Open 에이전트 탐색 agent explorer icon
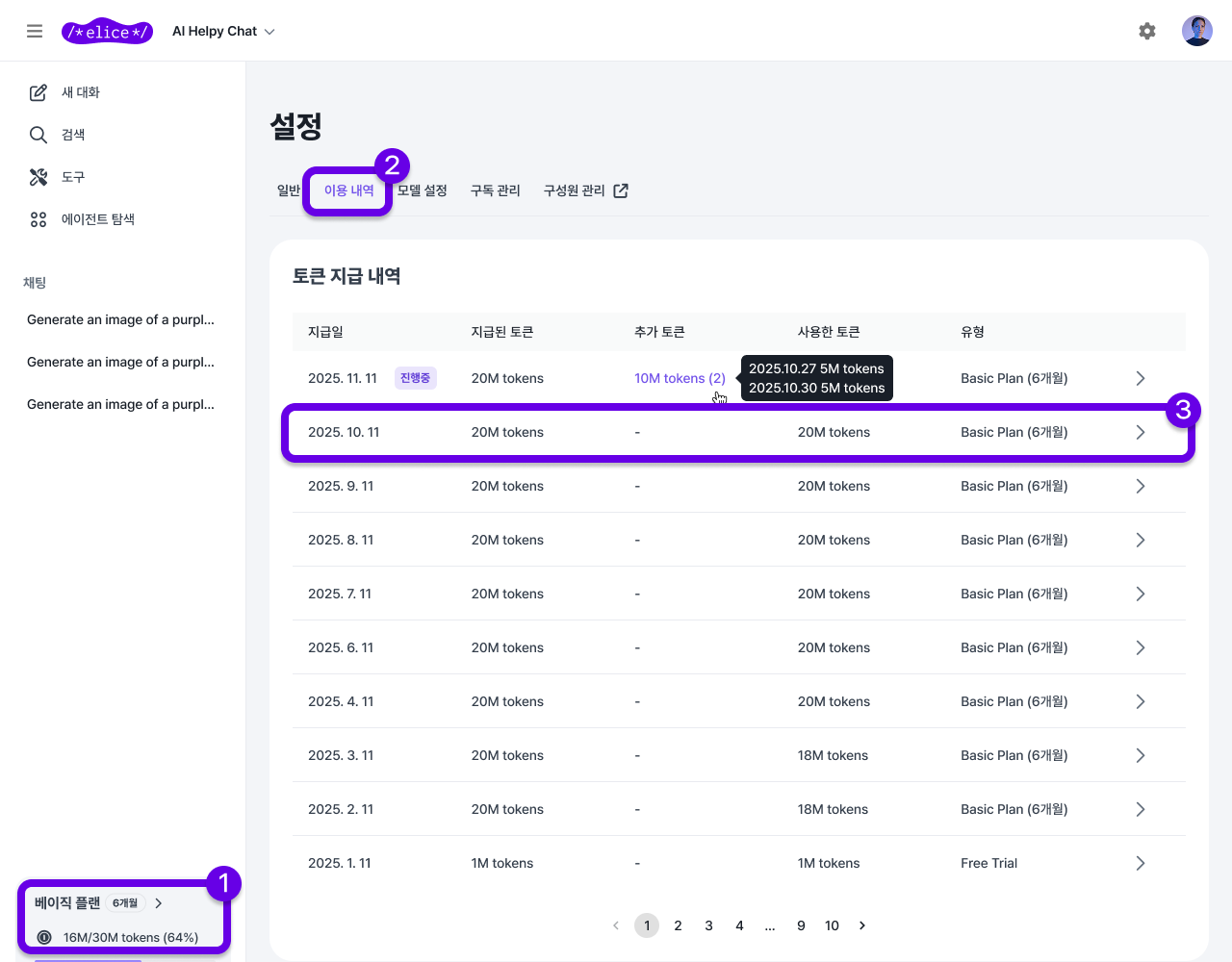Screen dimensions: 1232x962 (38, 219)
